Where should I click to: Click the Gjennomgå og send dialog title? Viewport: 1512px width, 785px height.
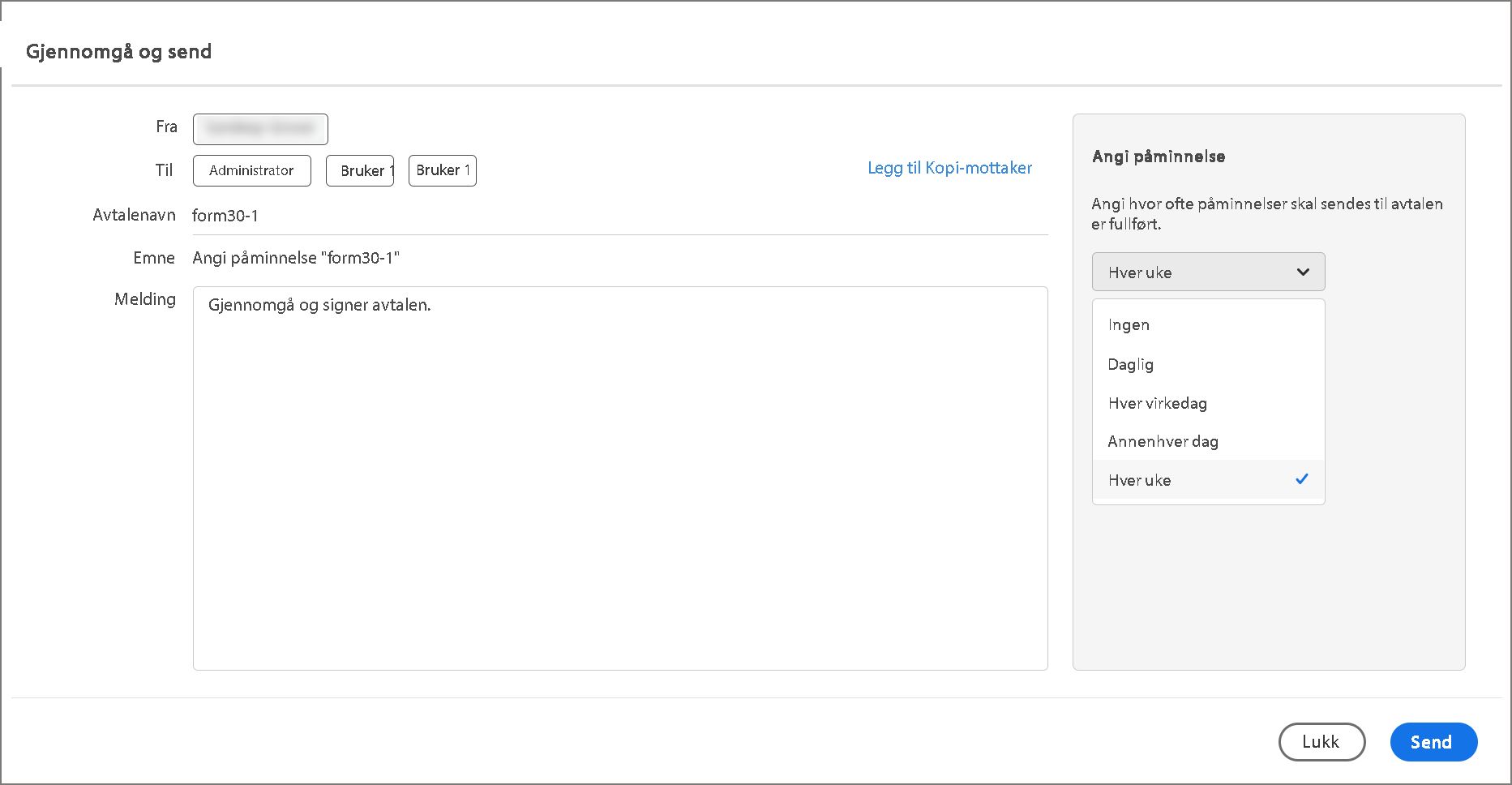click(x=118, y=52)
